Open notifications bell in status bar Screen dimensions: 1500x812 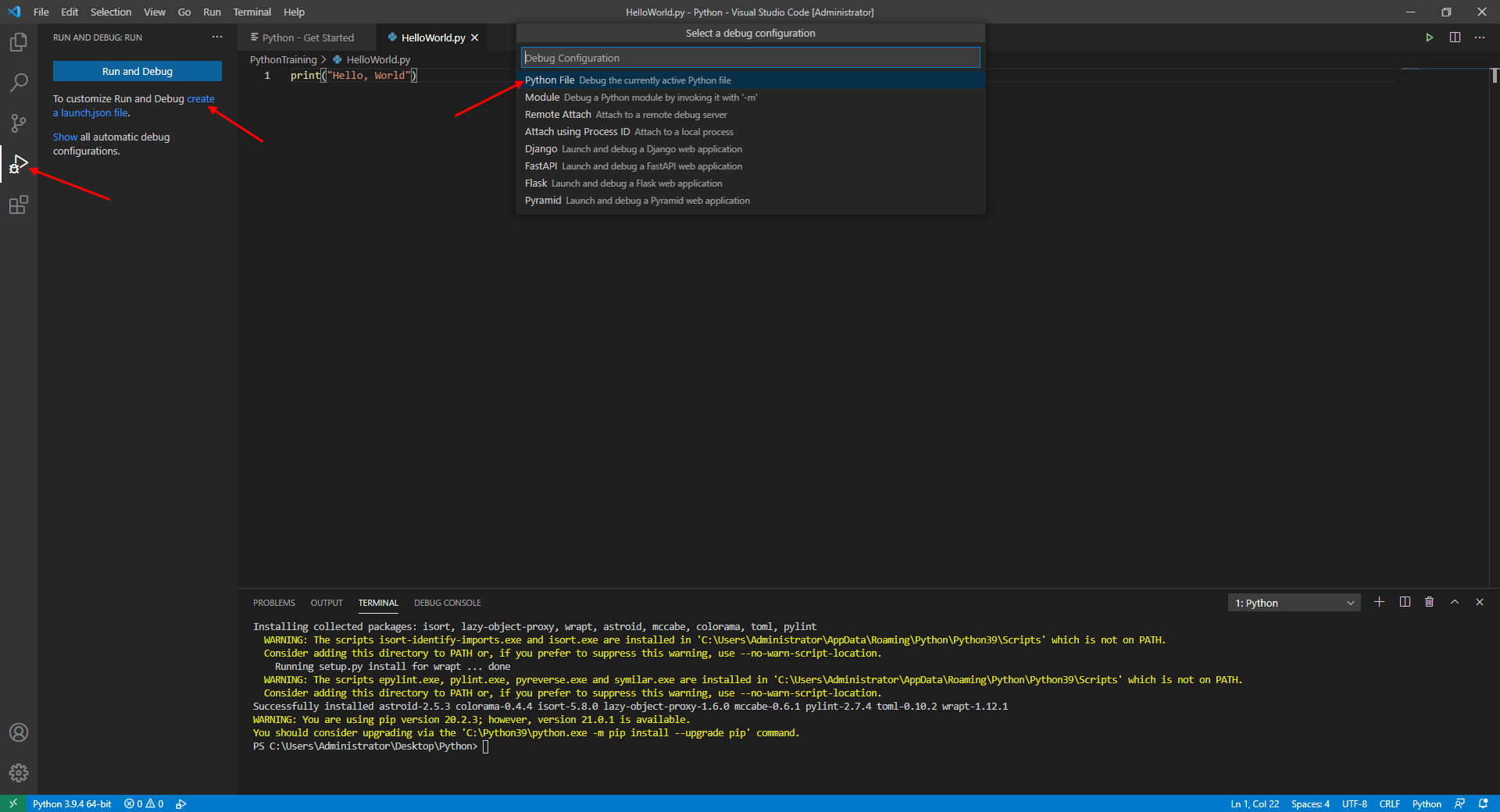(1484, 803)
